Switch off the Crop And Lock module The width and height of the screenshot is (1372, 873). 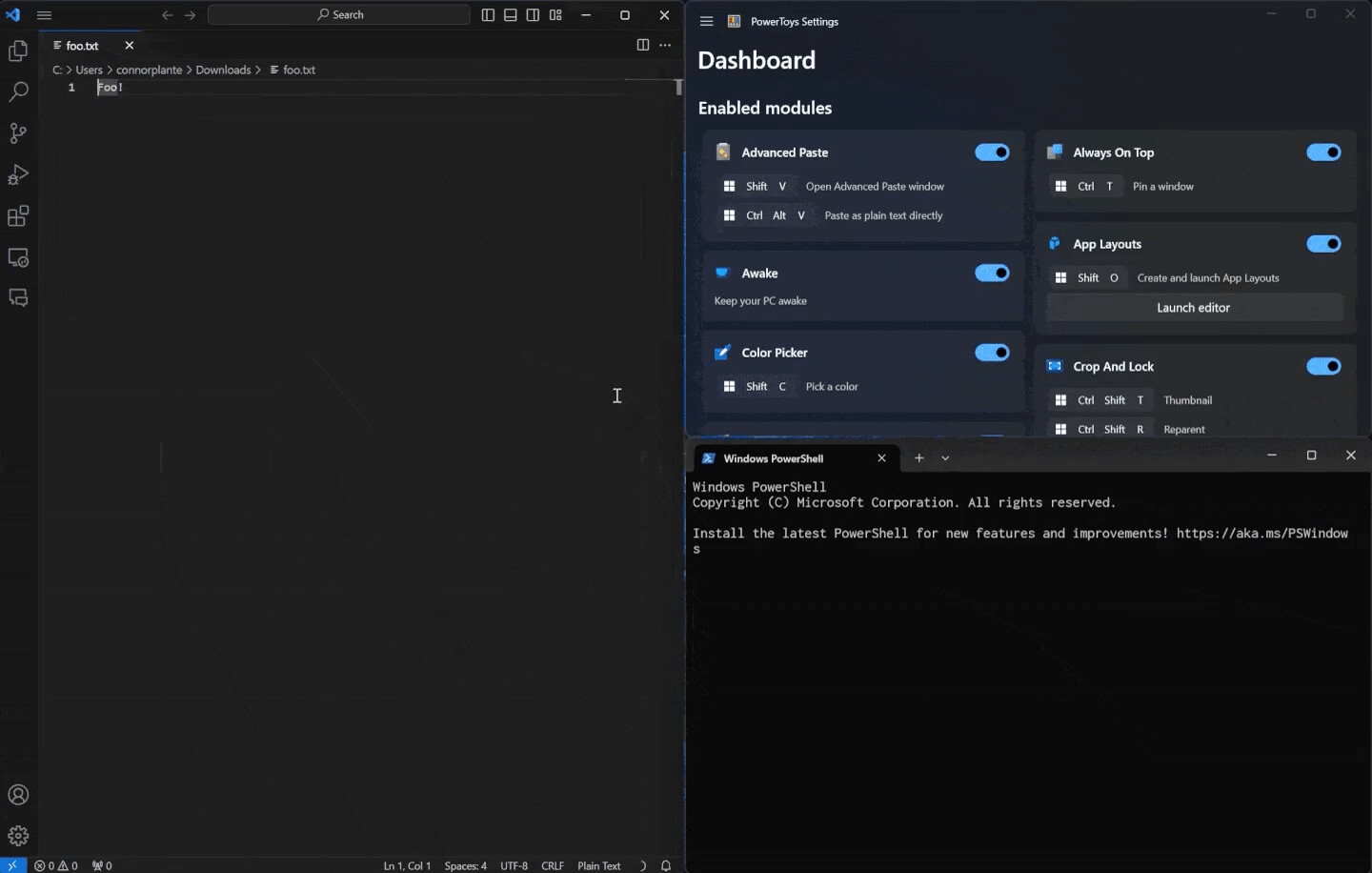click(x=1323, y=366)
